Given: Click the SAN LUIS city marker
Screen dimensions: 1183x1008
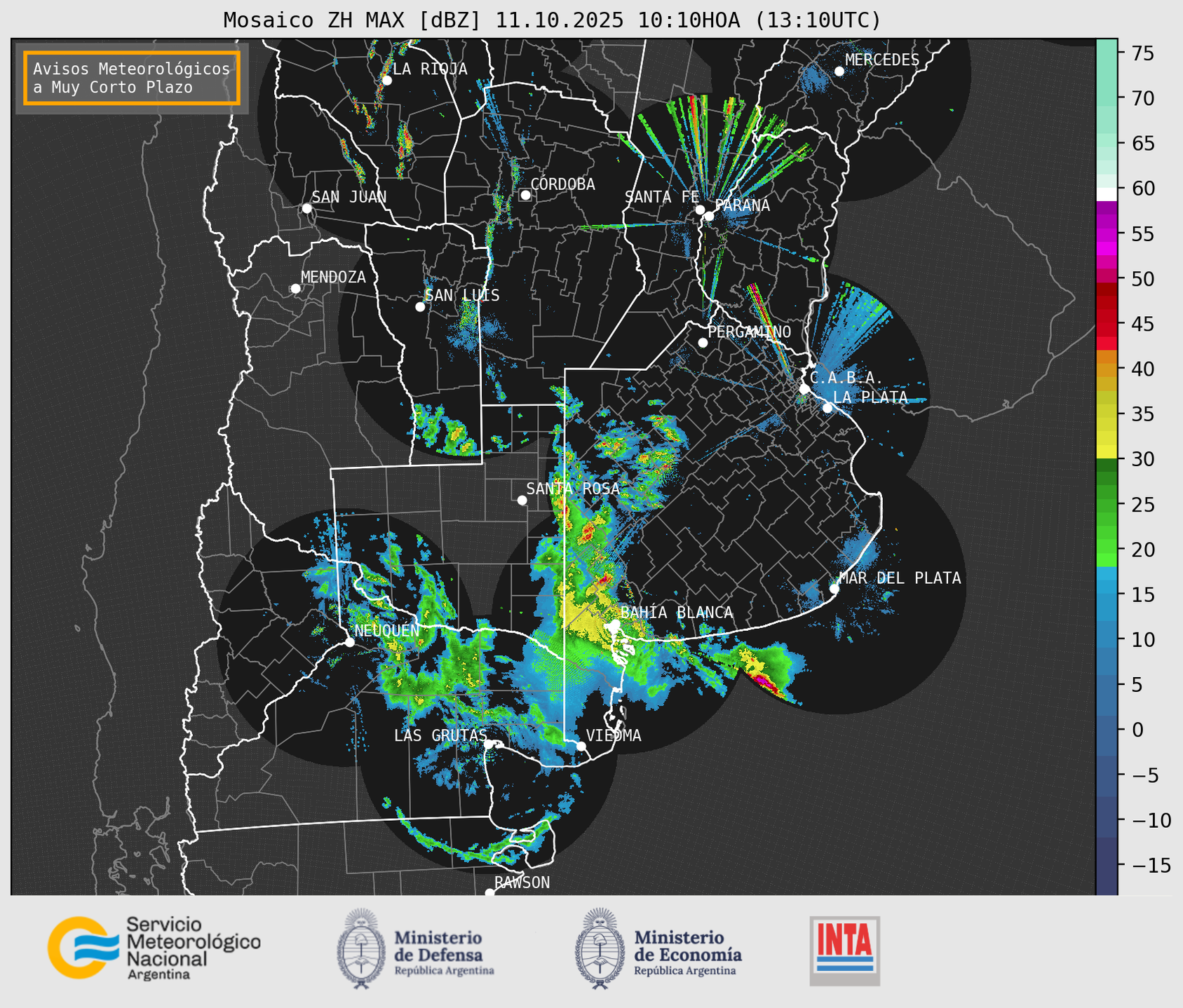Looking at the screenshot, I should pyautogui.click(x=420, y=307).
